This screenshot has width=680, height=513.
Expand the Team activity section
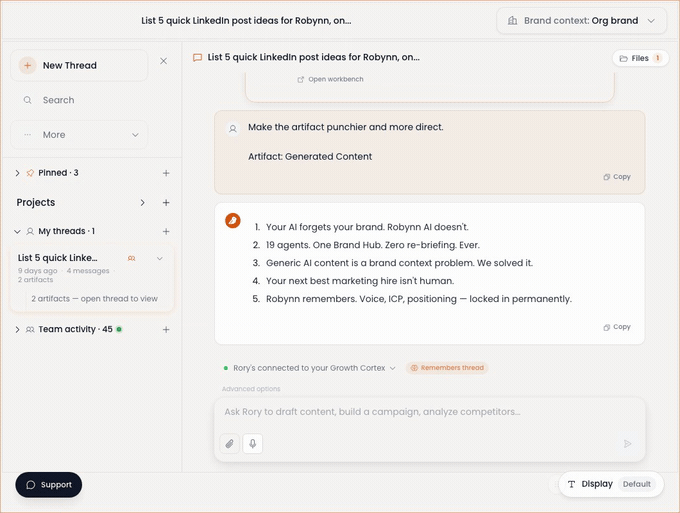coord(17,330)
